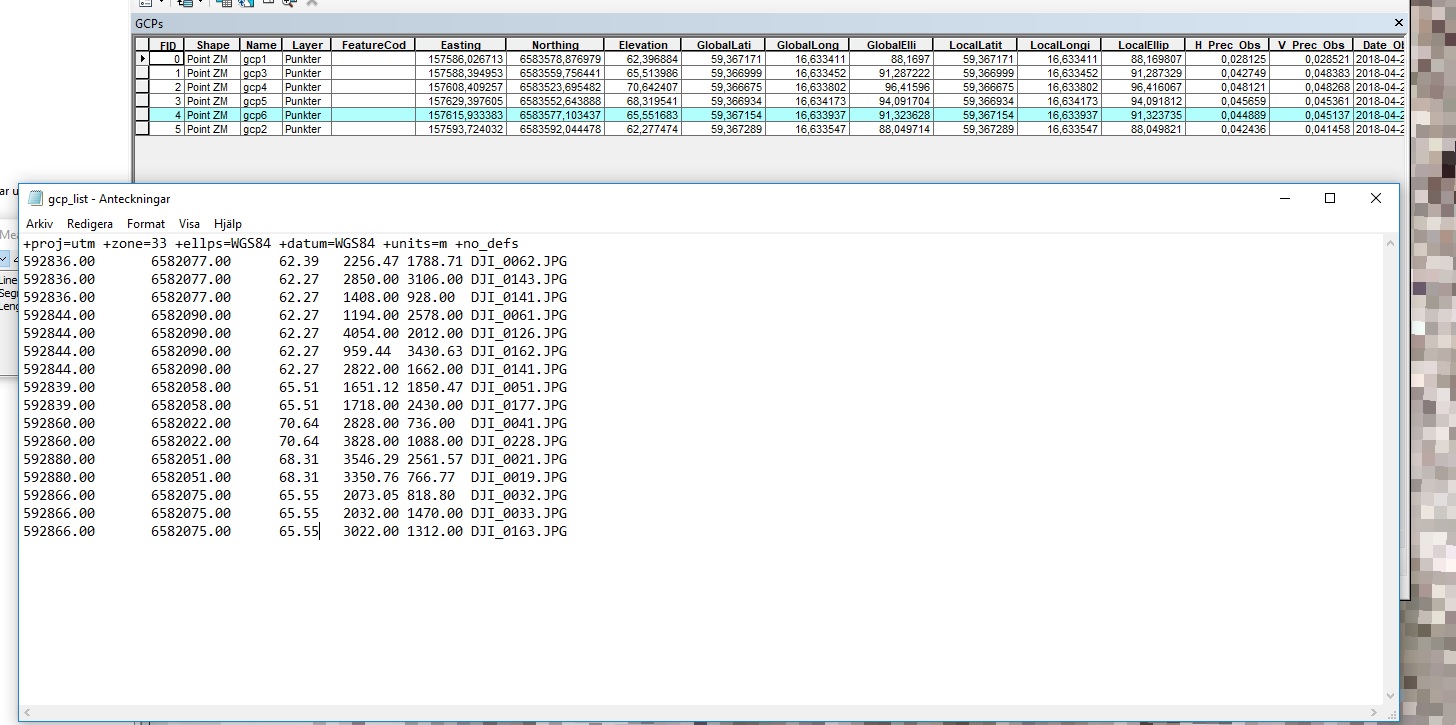Maximize the gcp_list Notepad window

click(1329, 199)
